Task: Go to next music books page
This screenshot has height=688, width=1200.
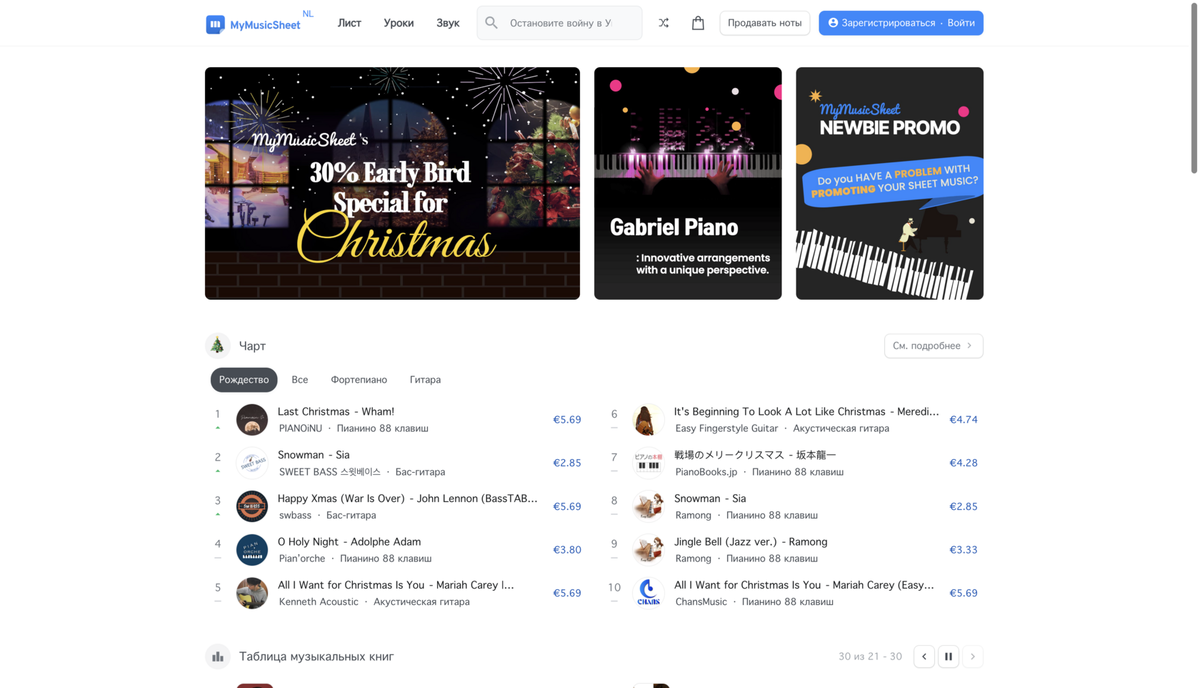Action: (x=973, y=657)
